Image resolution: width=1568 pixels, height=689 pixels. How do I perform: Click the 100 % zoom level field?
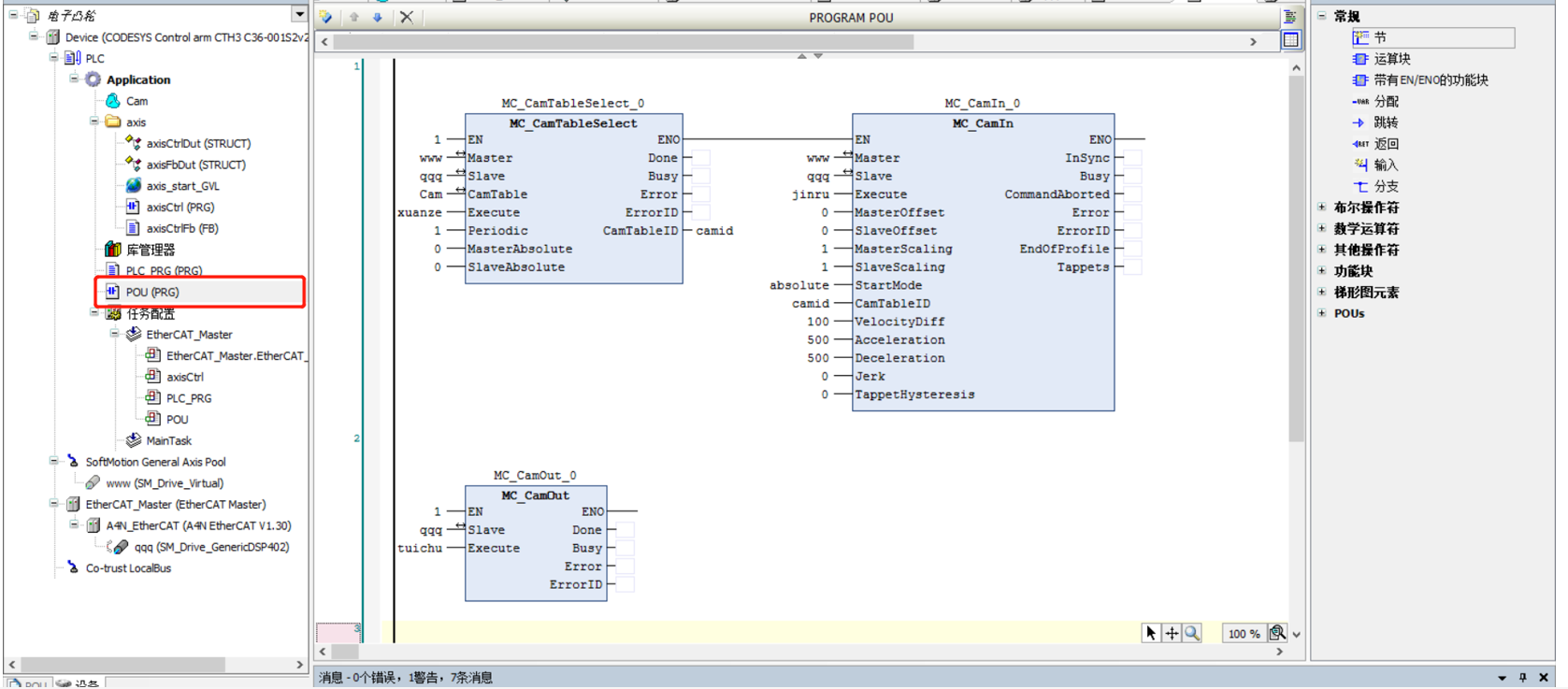pos(1244,633)
